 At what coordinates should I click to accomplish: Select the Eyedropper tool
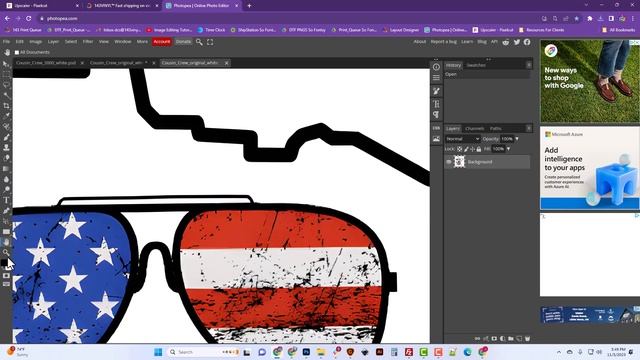pyautogui.click(x=6, y=116)
